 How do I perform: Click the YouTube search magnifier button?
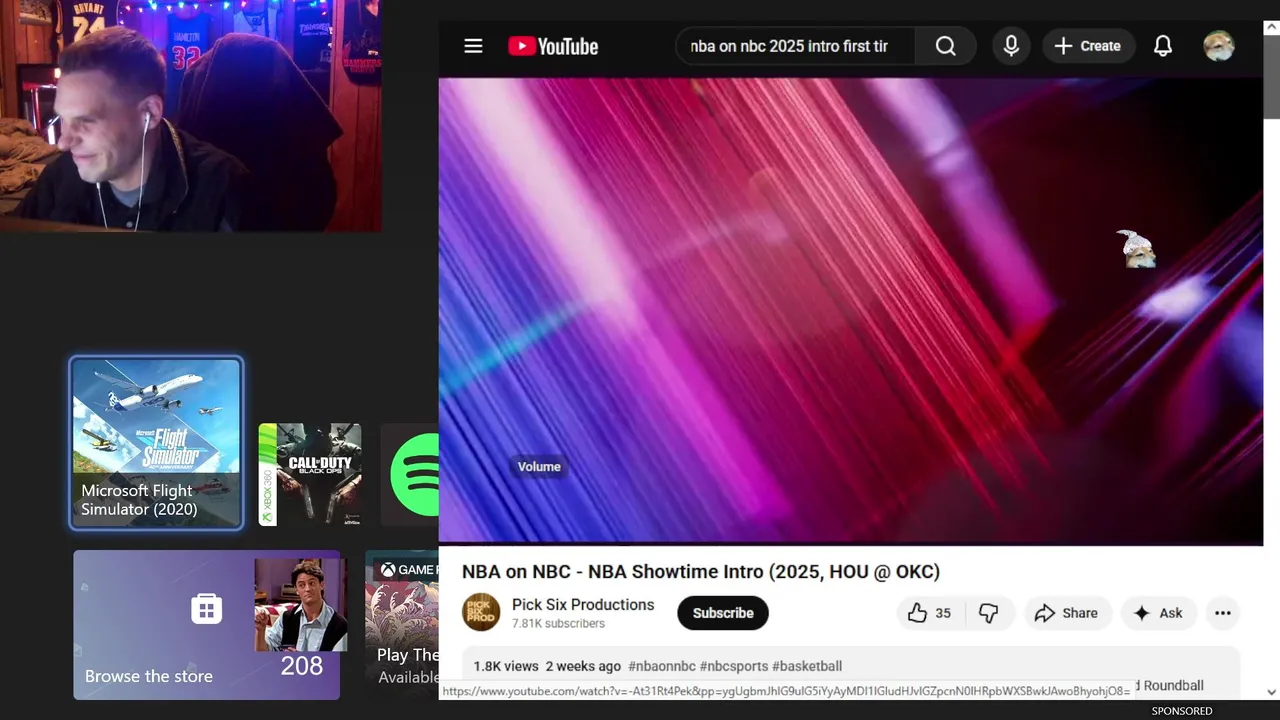(x=945, y=46)
